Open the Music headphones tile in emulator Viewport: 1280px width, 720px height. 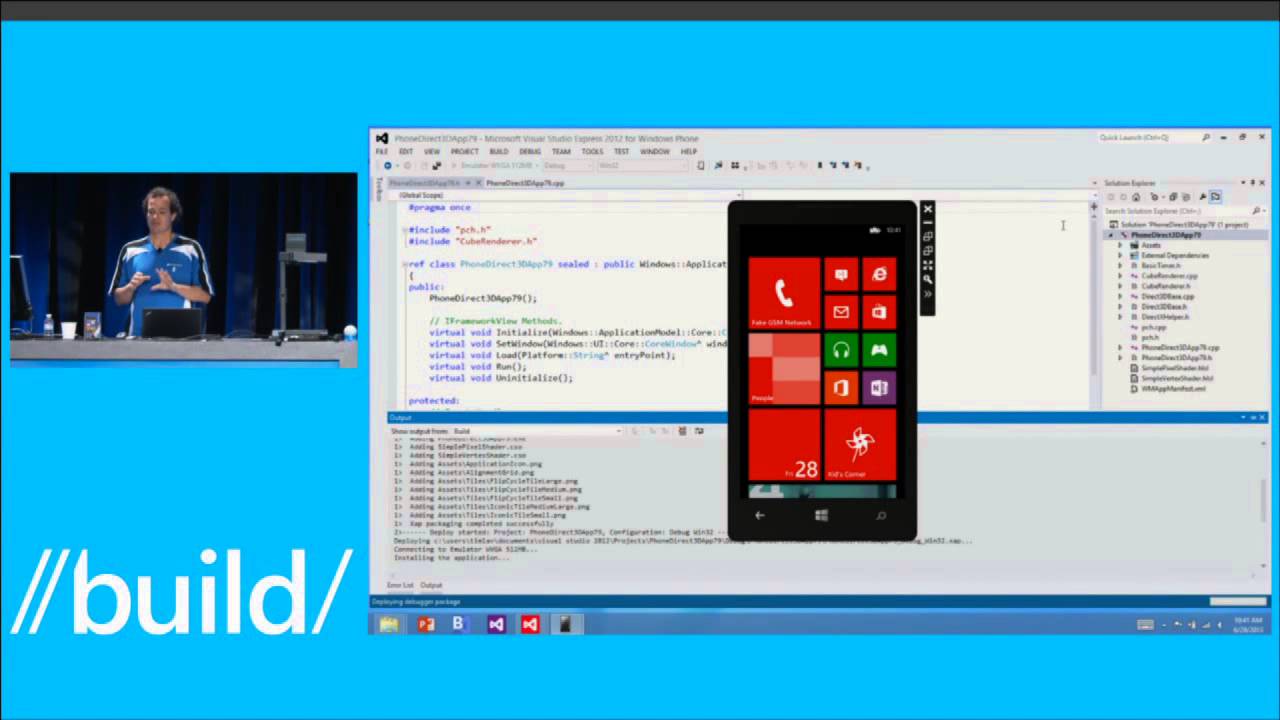tap(841, 350)
